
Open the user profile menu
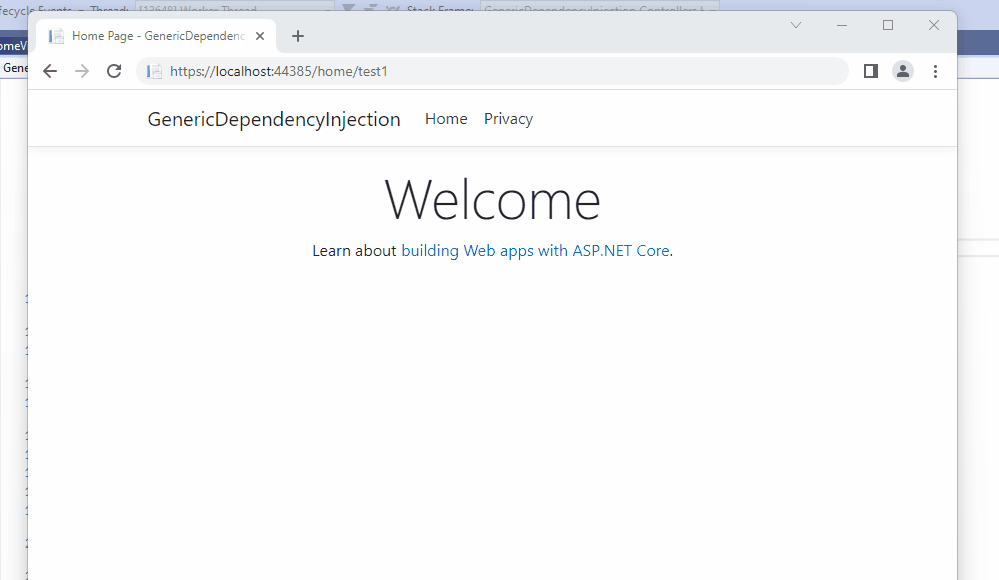pos(903,71)
